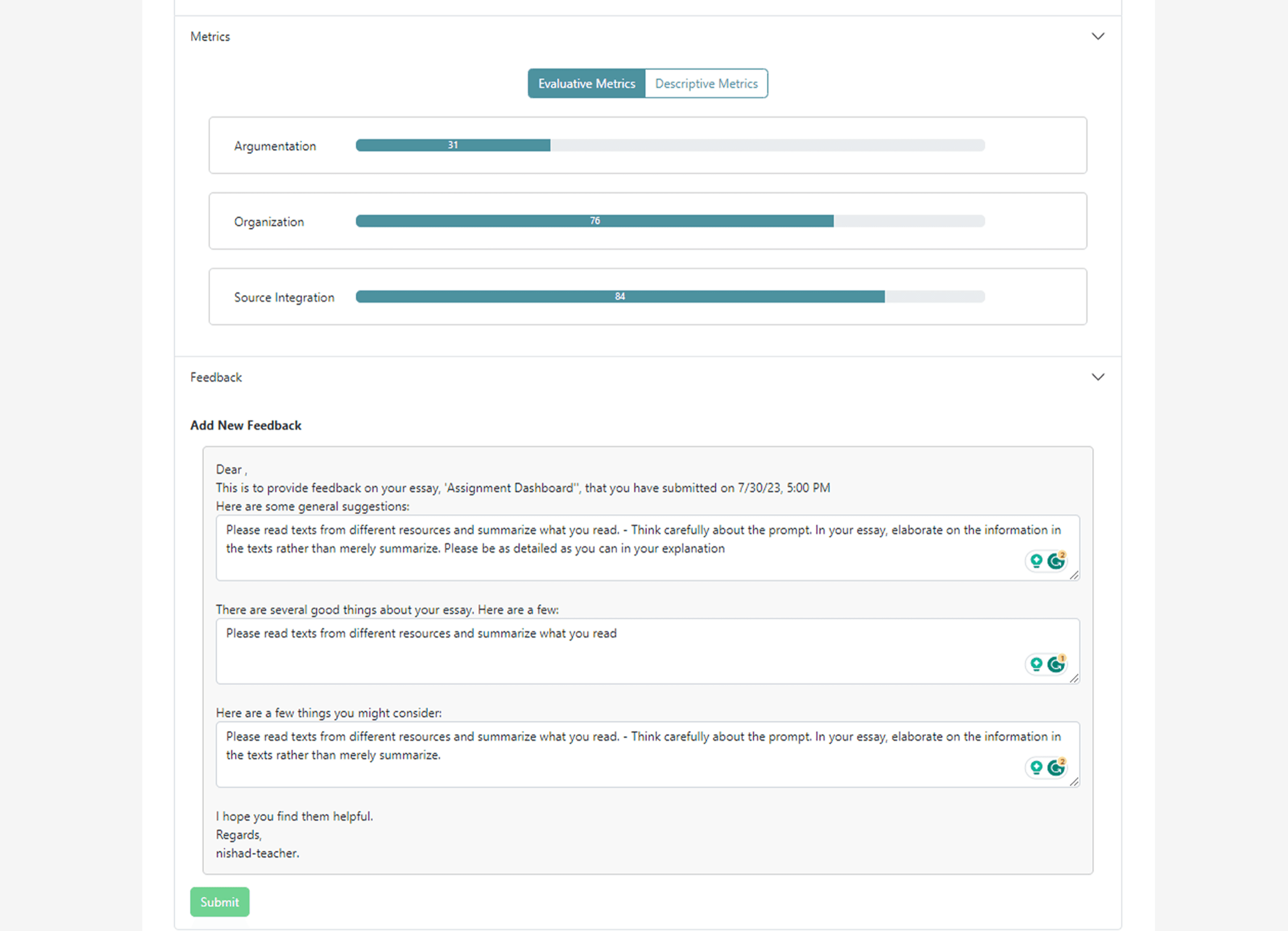The image size is (1288, 931).
Task: Click 'Here are some general suggestions:' text
Action: point(313,506)
